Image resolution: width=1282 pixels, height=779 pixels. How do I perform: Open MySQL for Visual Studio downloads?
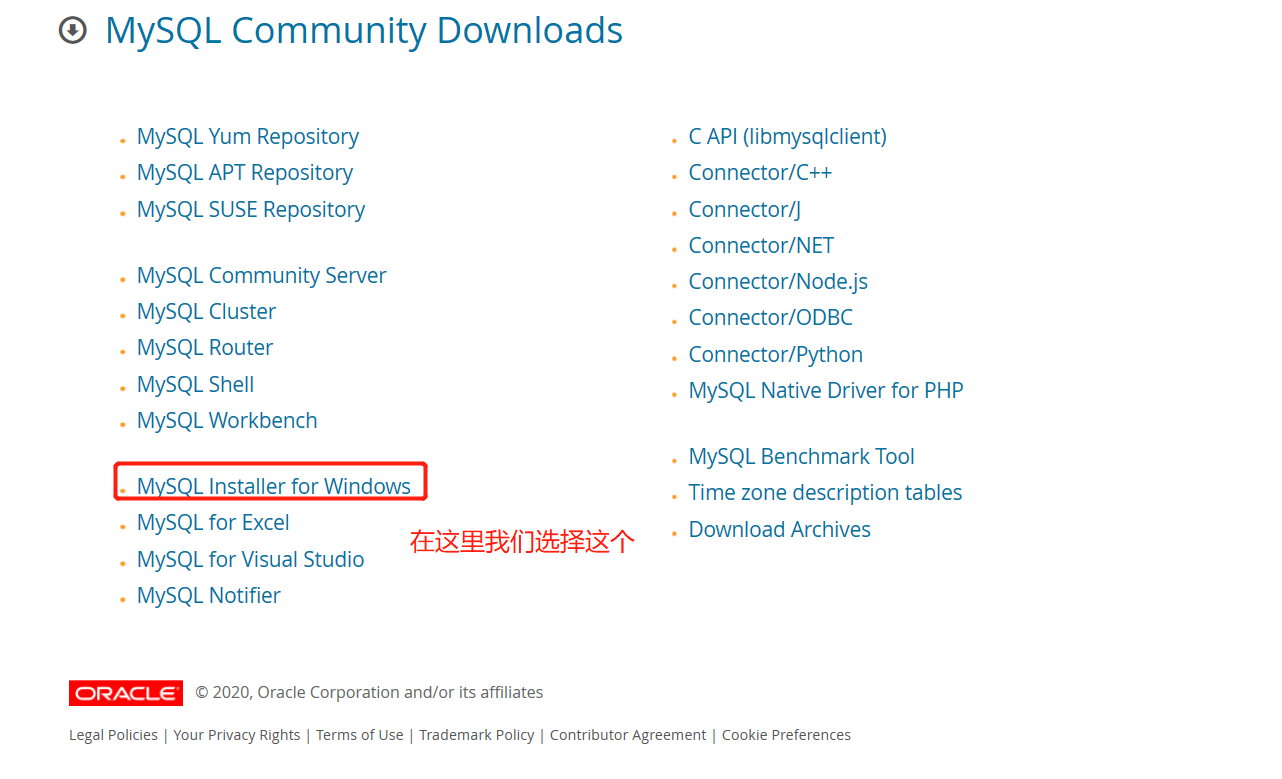coord(250,559)
